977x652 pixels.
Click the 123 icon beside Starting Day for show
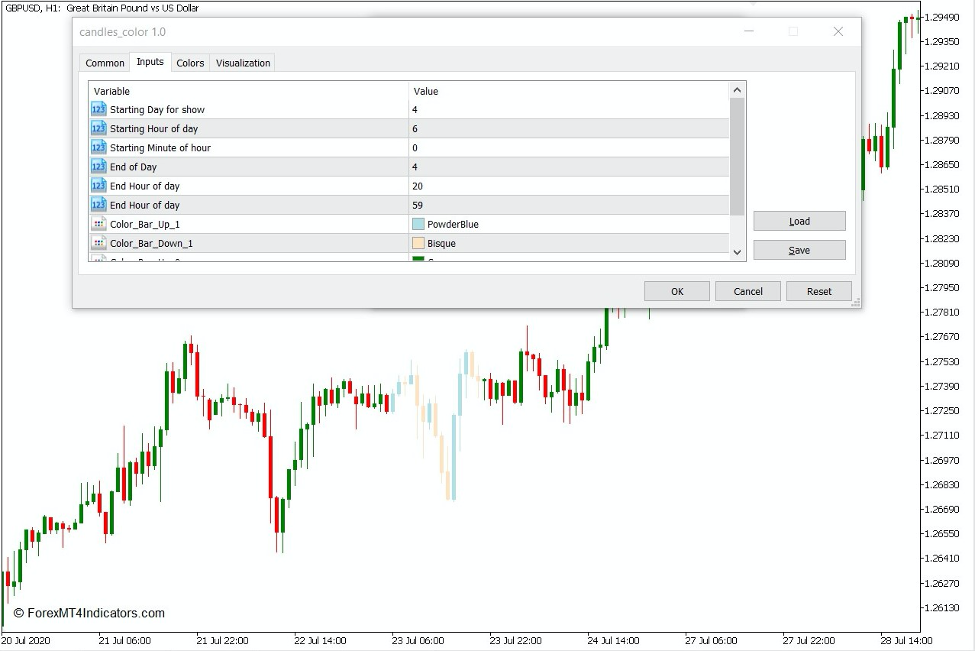[98, 109]
